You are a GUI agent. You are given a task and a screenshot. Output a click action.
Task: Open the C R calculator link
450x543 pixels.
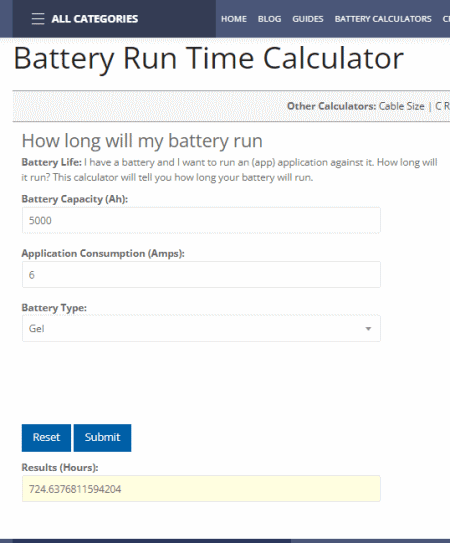coord(442,106)
